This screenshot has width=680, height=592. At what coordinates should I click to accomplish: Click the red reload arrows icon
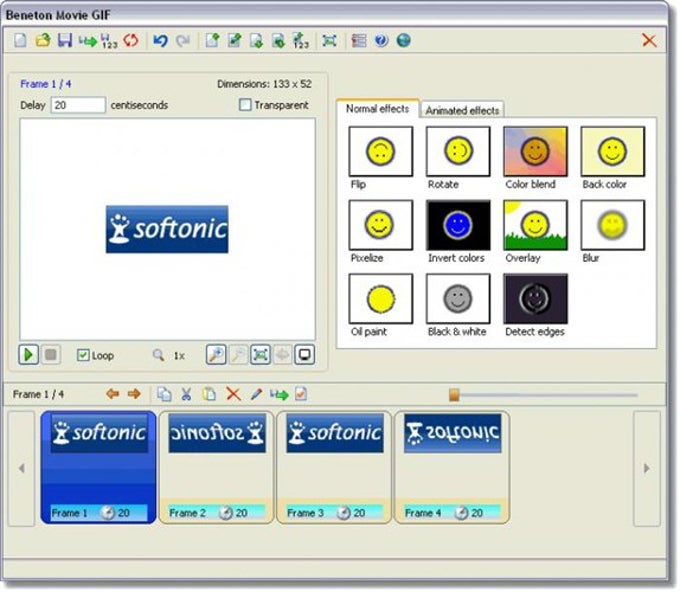pos(131,40)
